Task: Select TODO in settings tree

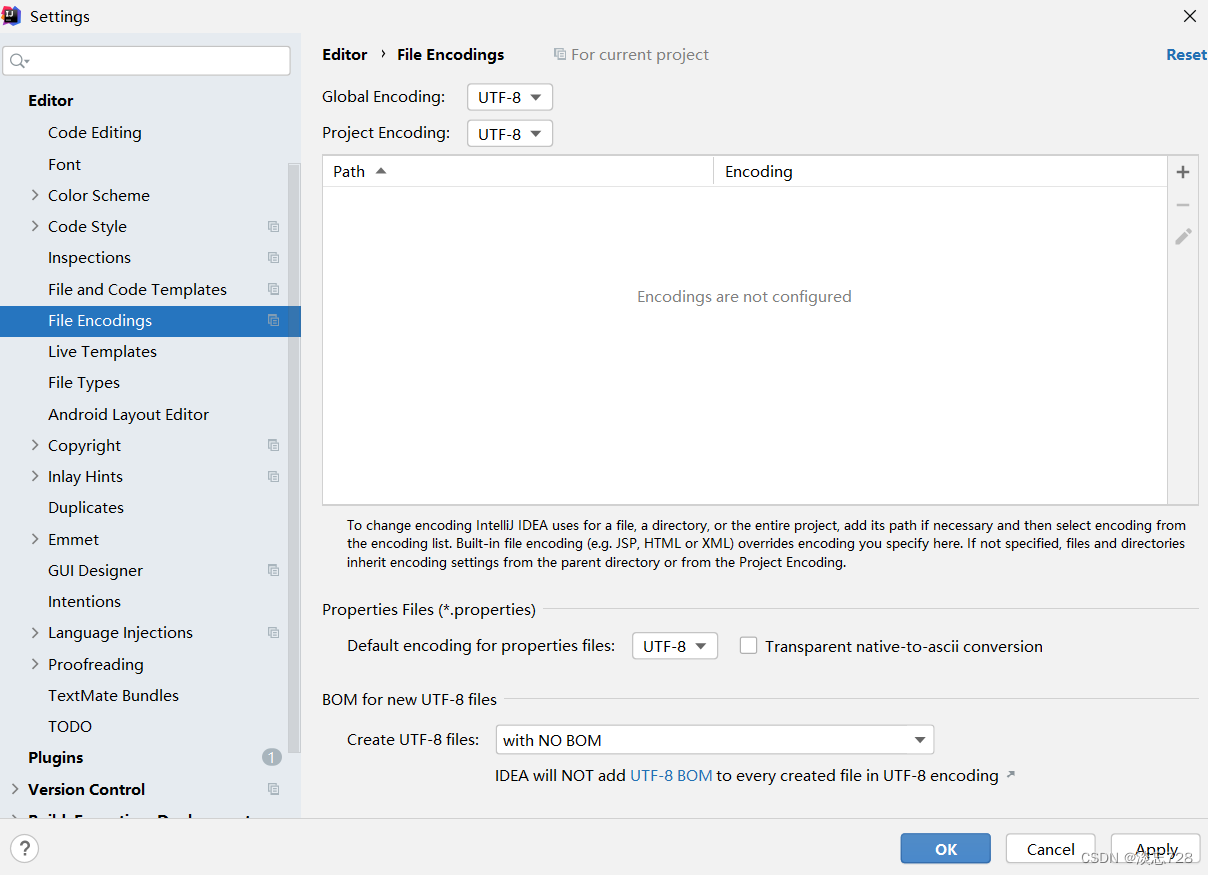Action: [x=70, y=726]
